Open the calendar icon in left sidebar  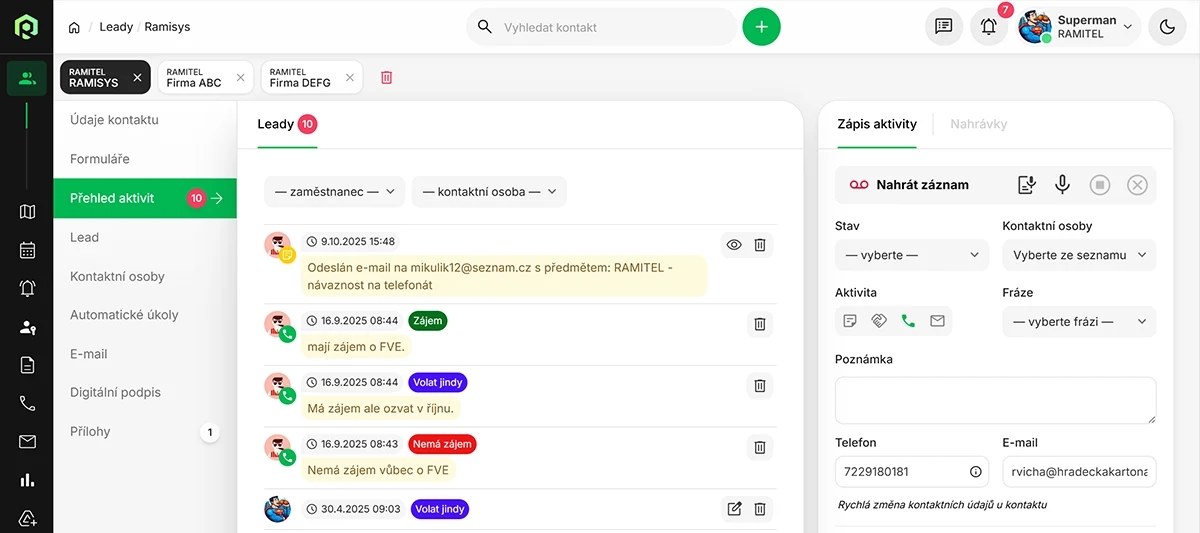click(x=27, y=250)
